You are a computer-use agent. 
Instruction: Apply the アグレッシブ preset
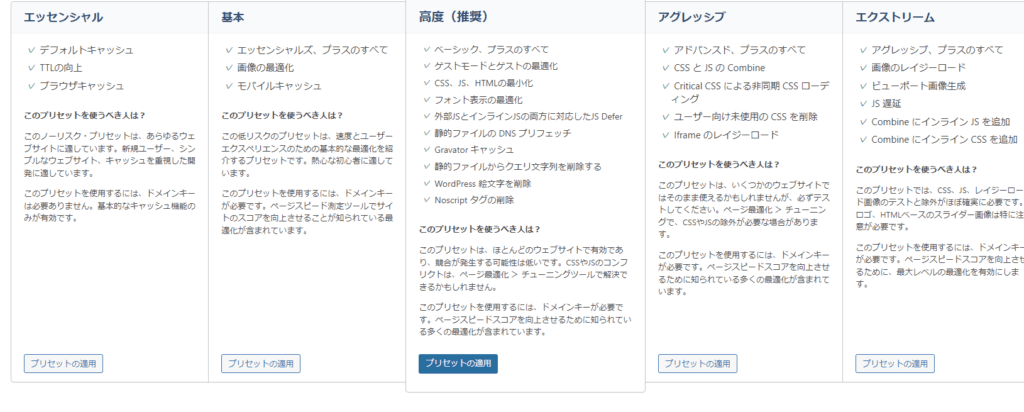pyautogui.click(x=698, y=364)
